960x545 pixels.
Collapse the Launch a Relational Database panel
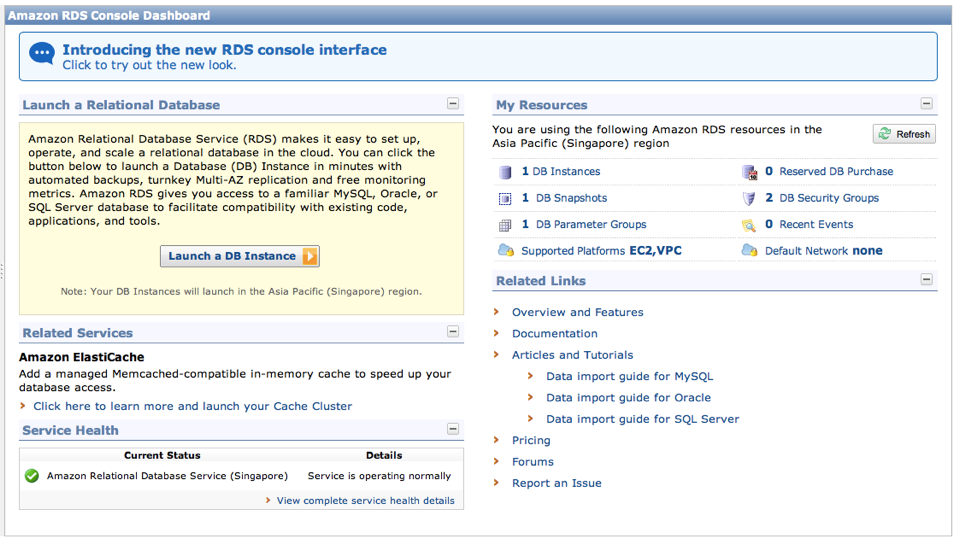452,103
